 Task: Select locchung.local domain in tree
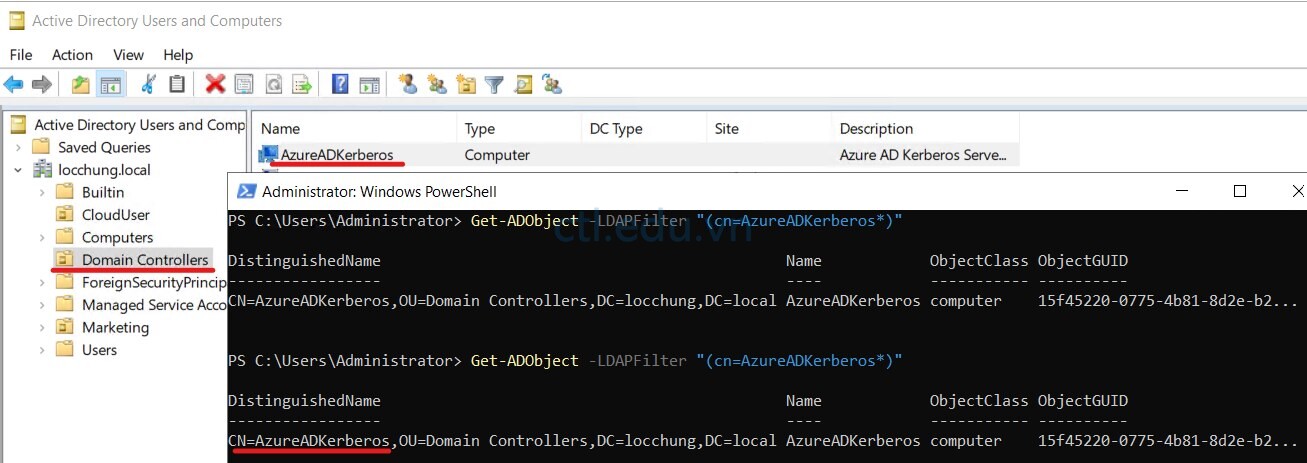[x=105, y=170]
